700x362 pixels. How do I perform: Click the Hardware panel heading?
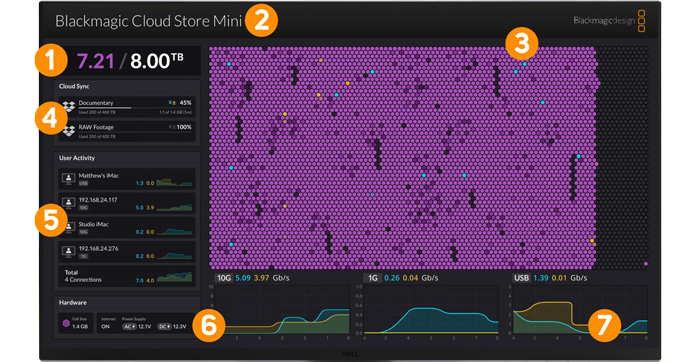73,302
